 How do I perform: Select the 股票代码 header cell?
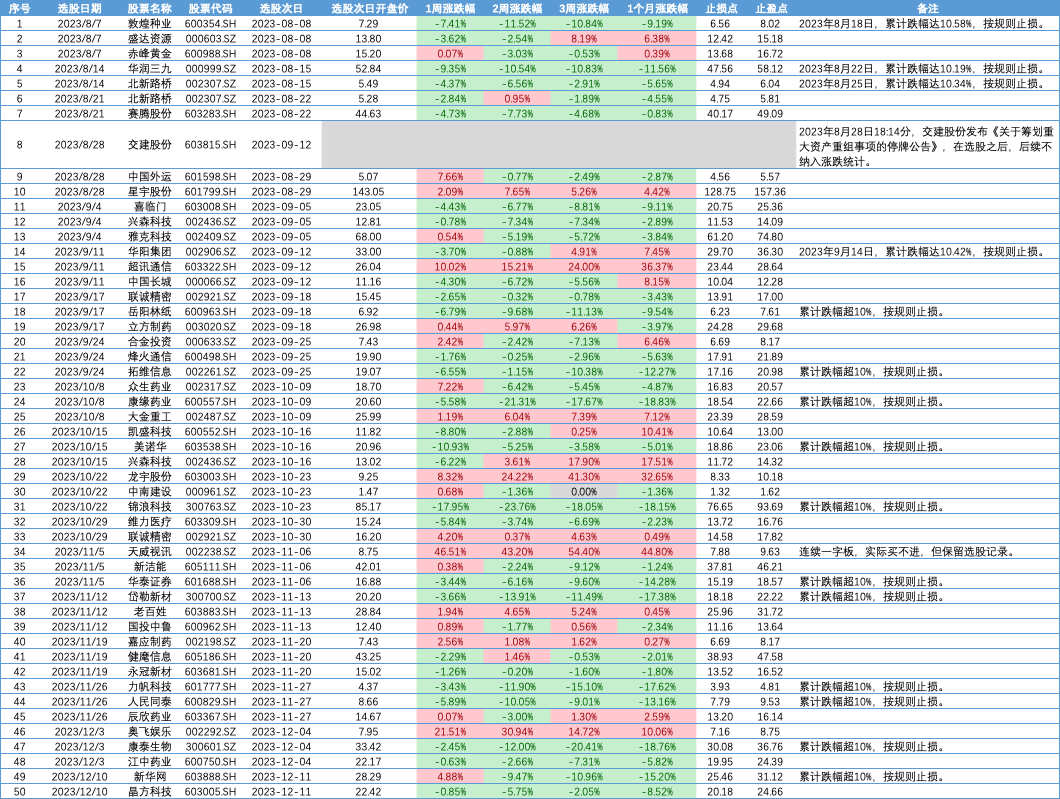point(210,8)
